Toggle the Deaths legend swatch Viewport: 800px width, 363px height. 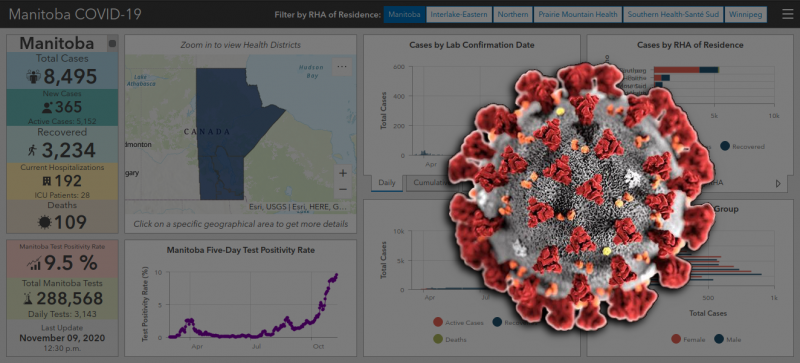click(x=438, y=338)
